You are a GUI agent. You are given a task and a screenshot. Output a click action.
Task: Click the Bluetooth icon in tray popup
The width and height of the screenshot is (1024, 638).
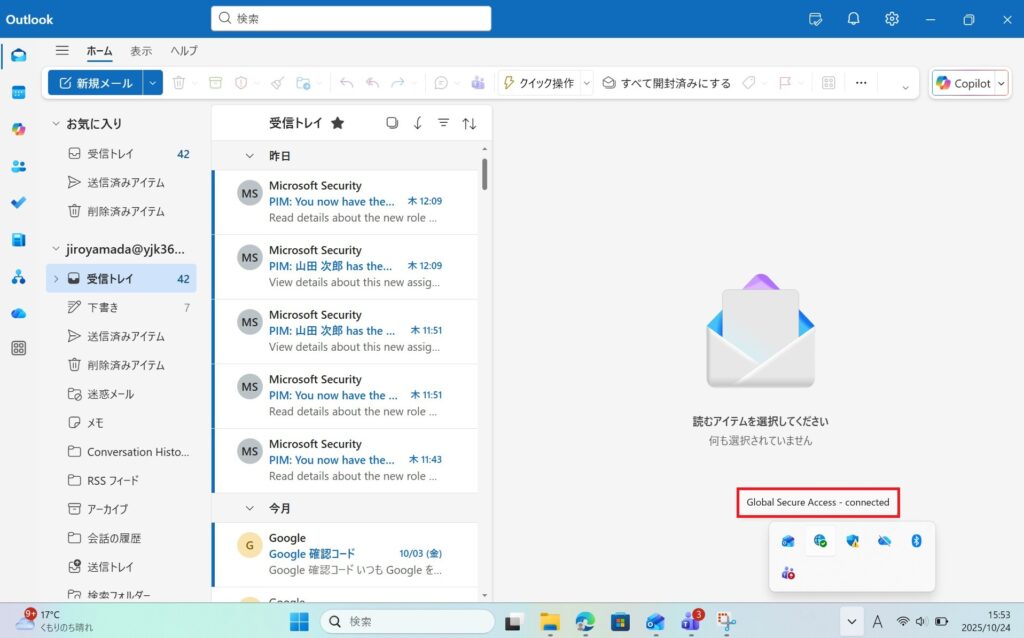point(915,541)
